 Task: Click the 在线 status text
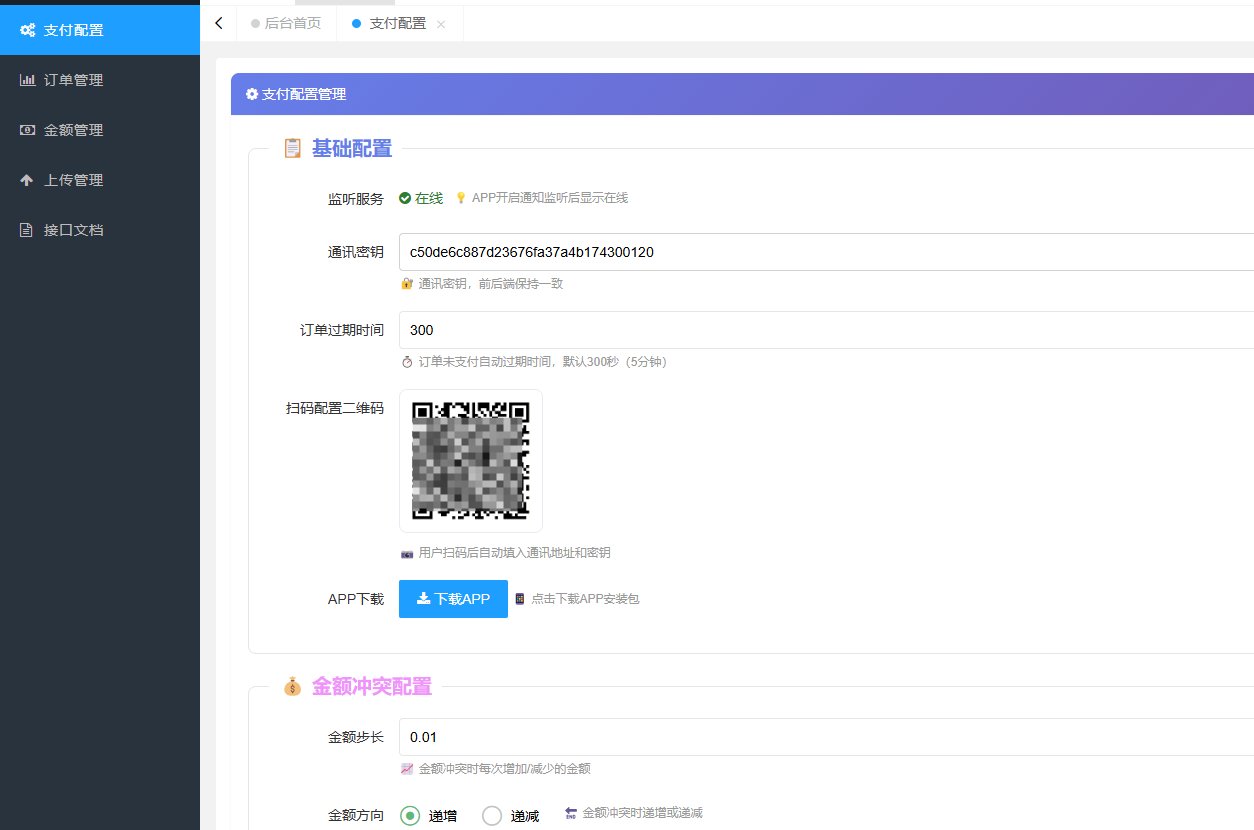click(x=429, y=198)
